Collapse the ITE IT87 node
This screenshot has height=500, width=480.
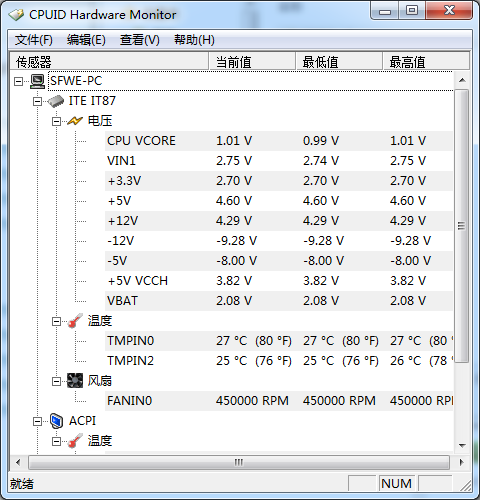[38, 101]
